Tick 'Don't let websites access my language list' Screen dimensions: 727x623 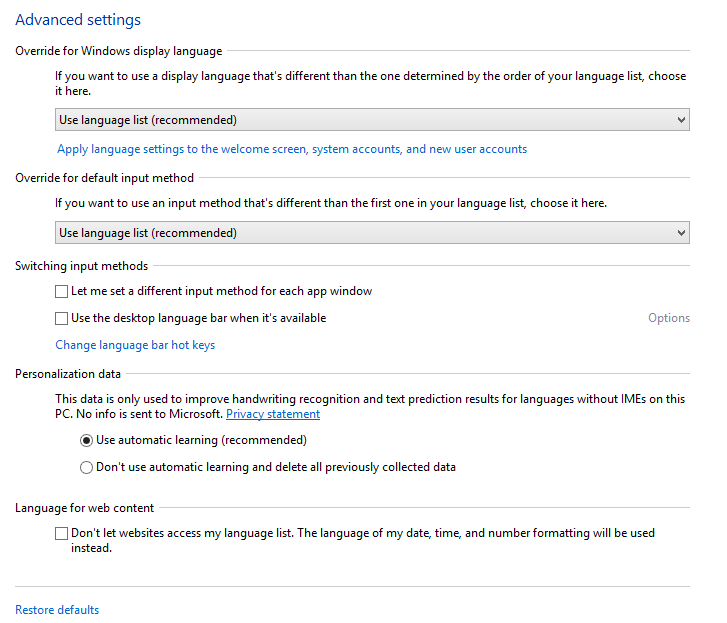pos(61,534)
